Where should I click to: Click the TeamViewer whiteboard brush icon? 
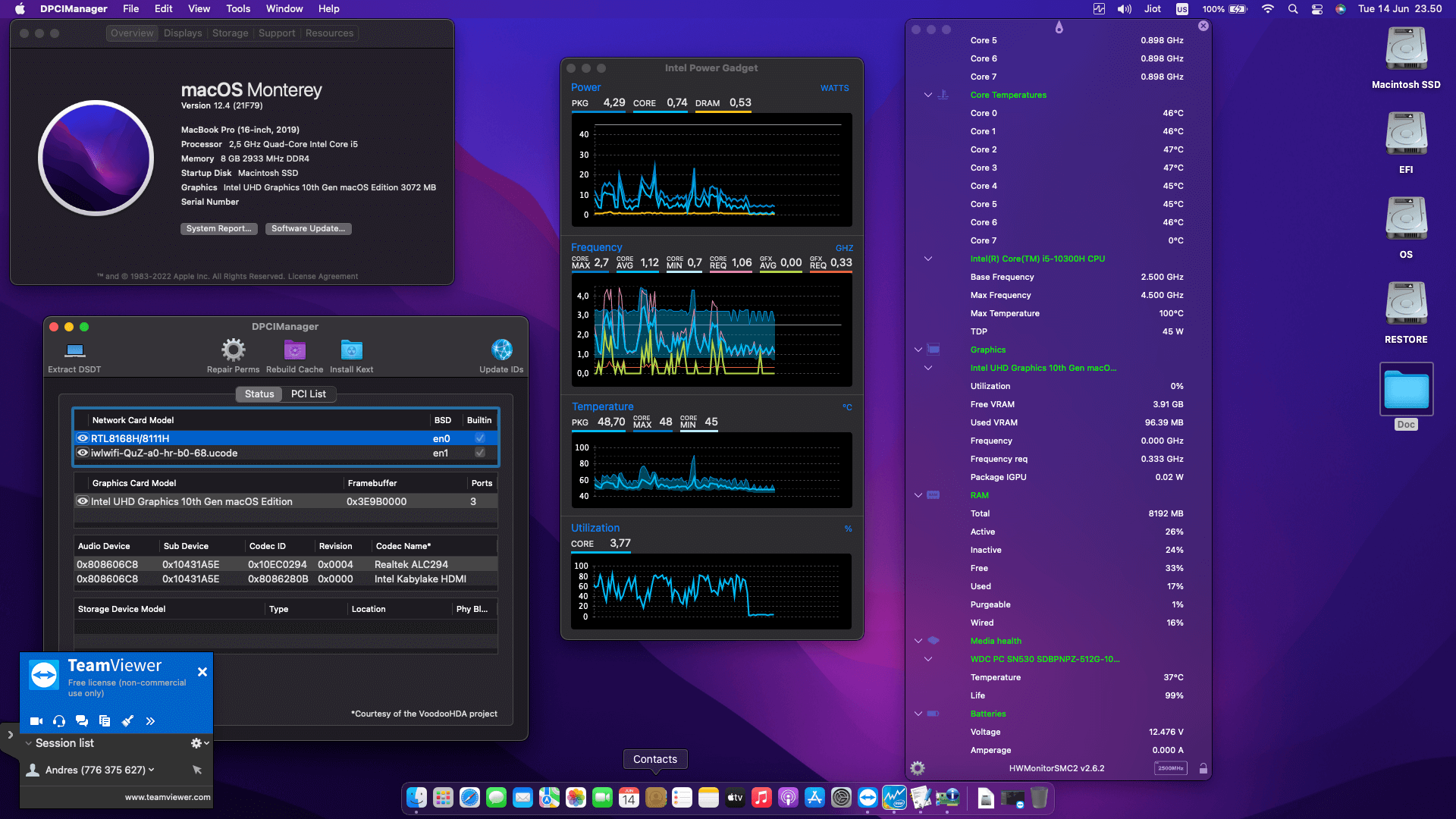[x=127, y=721]
